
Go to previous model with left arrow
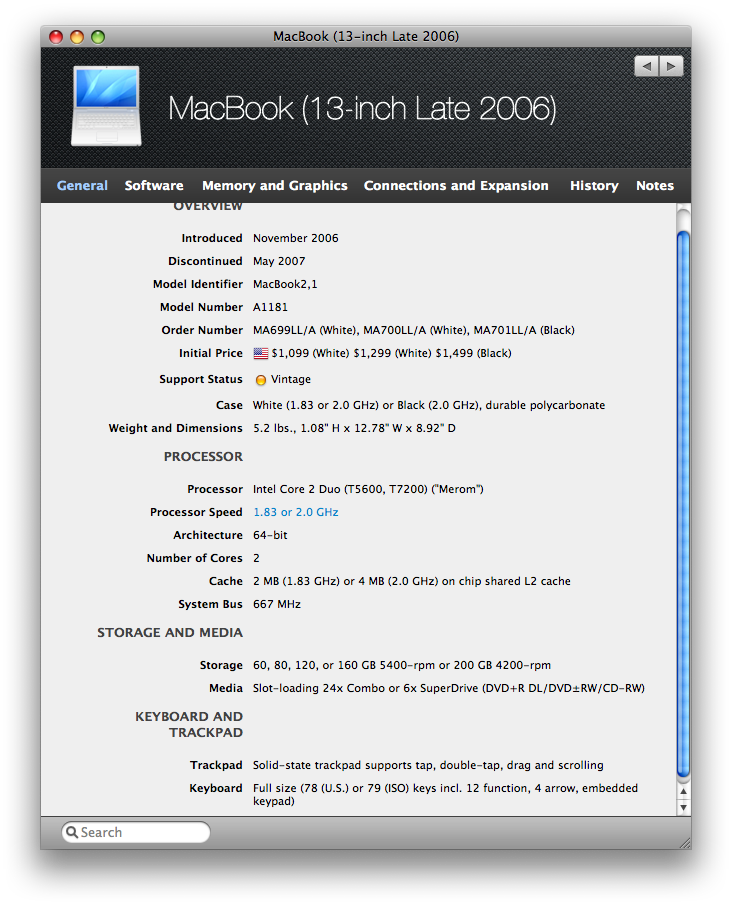tap(647, 66)
